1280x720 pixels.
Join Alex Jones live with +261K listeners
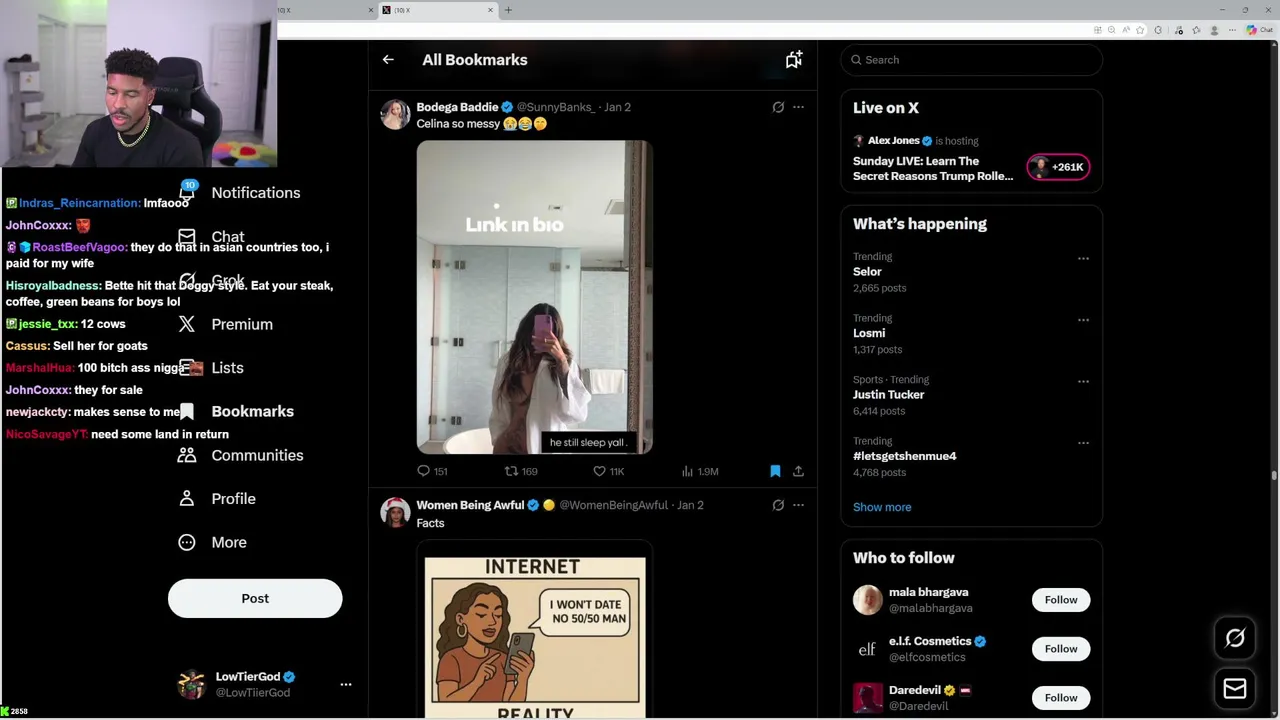pos(1058,167)
